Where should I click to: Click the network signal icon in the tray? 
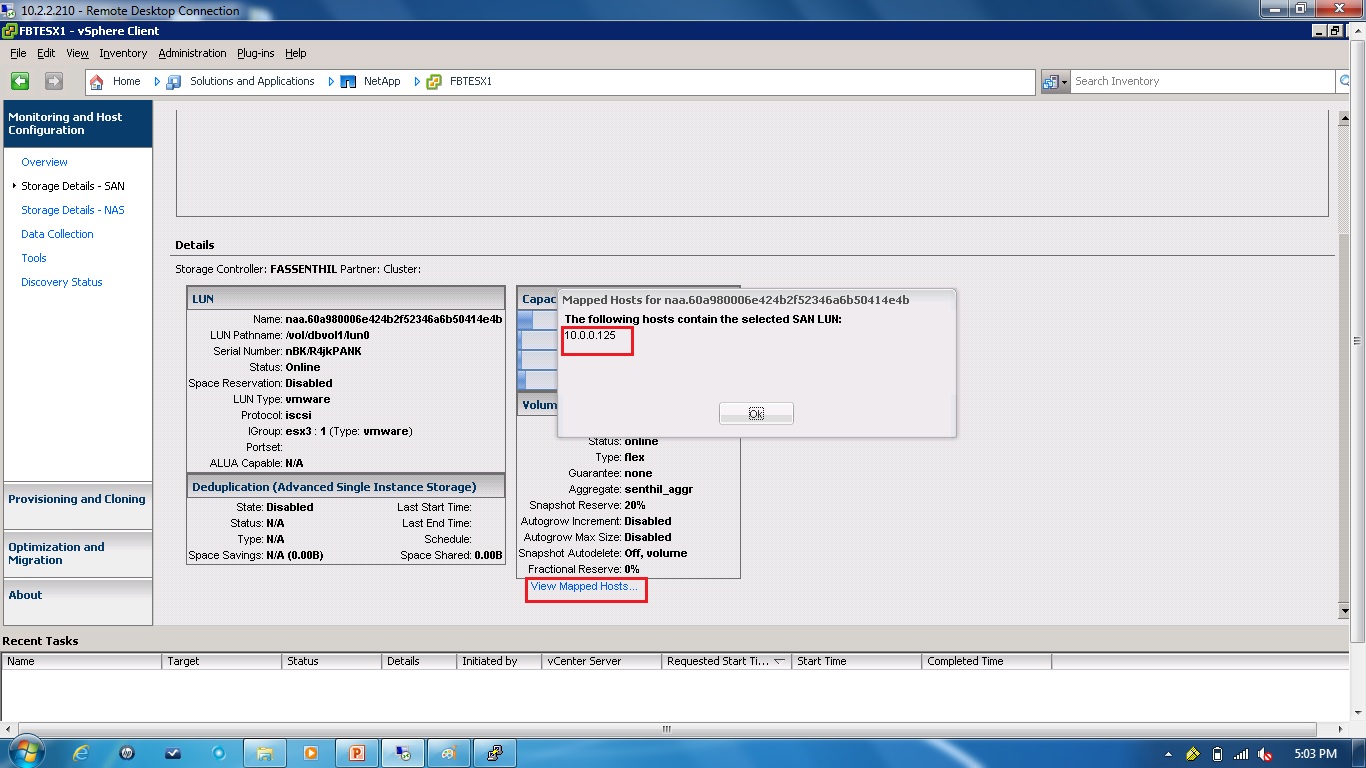tap(1240, 752)
